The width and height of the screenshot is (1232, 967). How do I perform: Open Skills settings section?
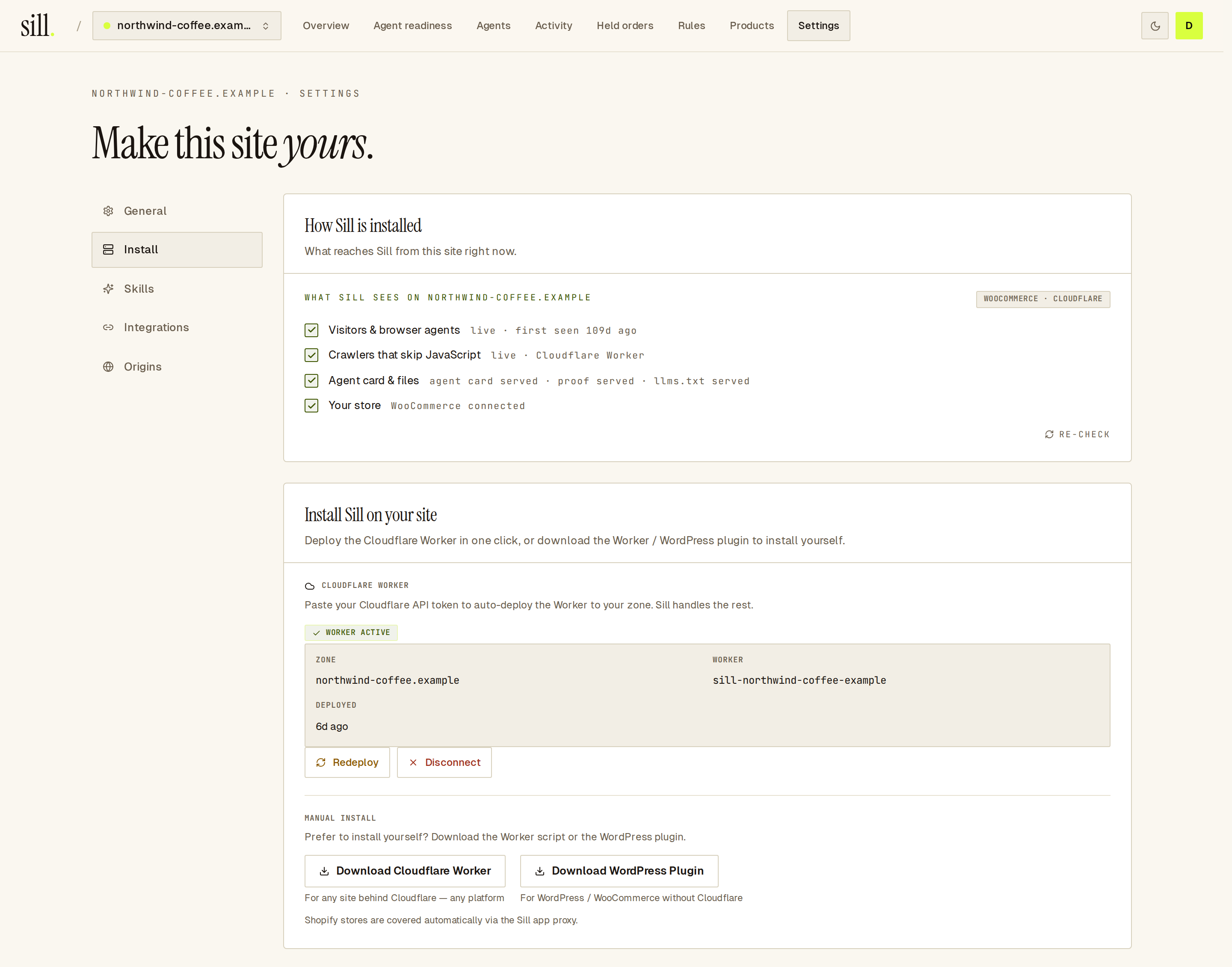coord(177,289)
